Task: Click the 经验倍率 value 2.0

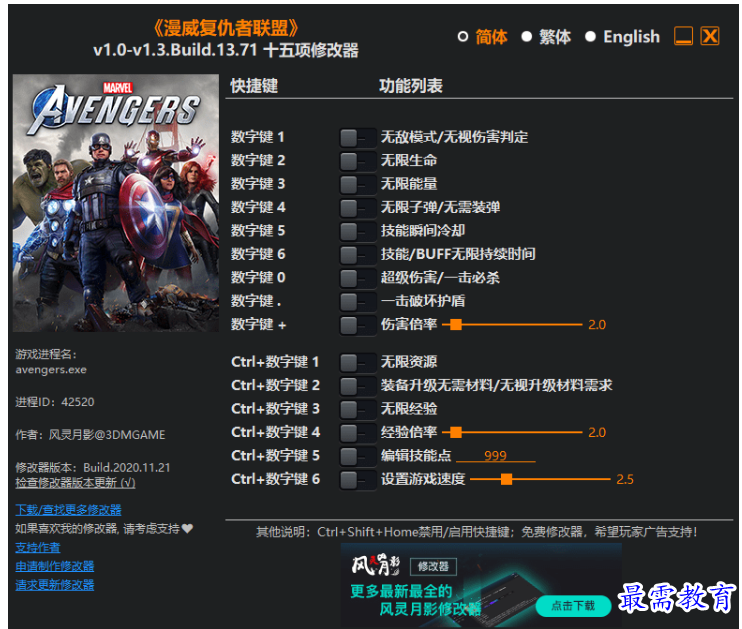Action: pos(597,432)
